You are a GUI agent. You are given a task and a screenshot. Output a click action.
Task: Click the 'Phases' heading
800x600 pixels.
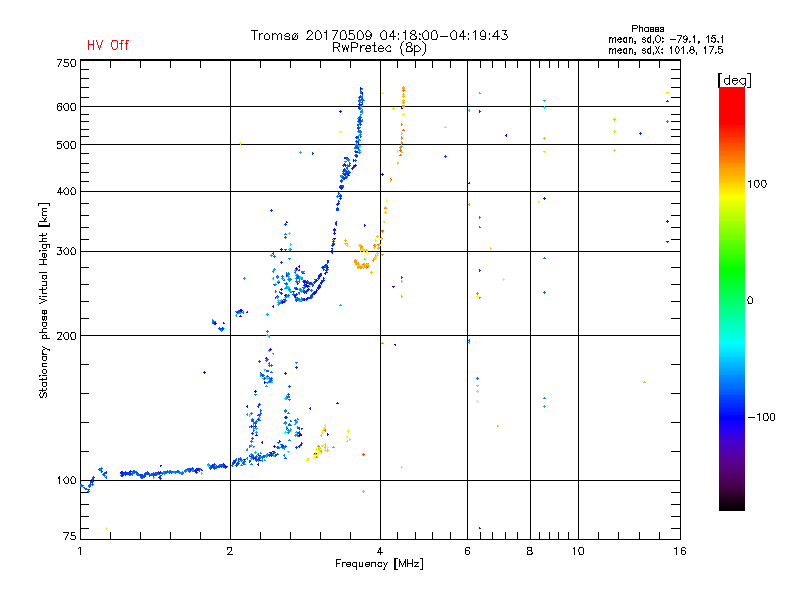(647, 29)
